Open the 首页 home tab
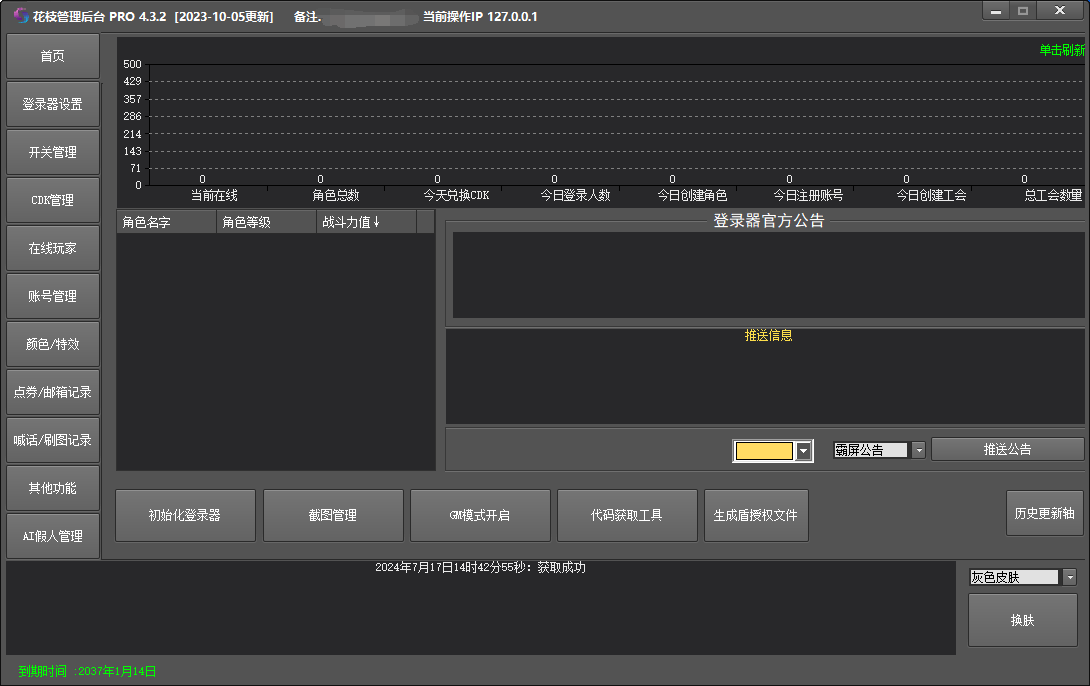Viewport: 1090px width, 686px height. tap(53, 56)
